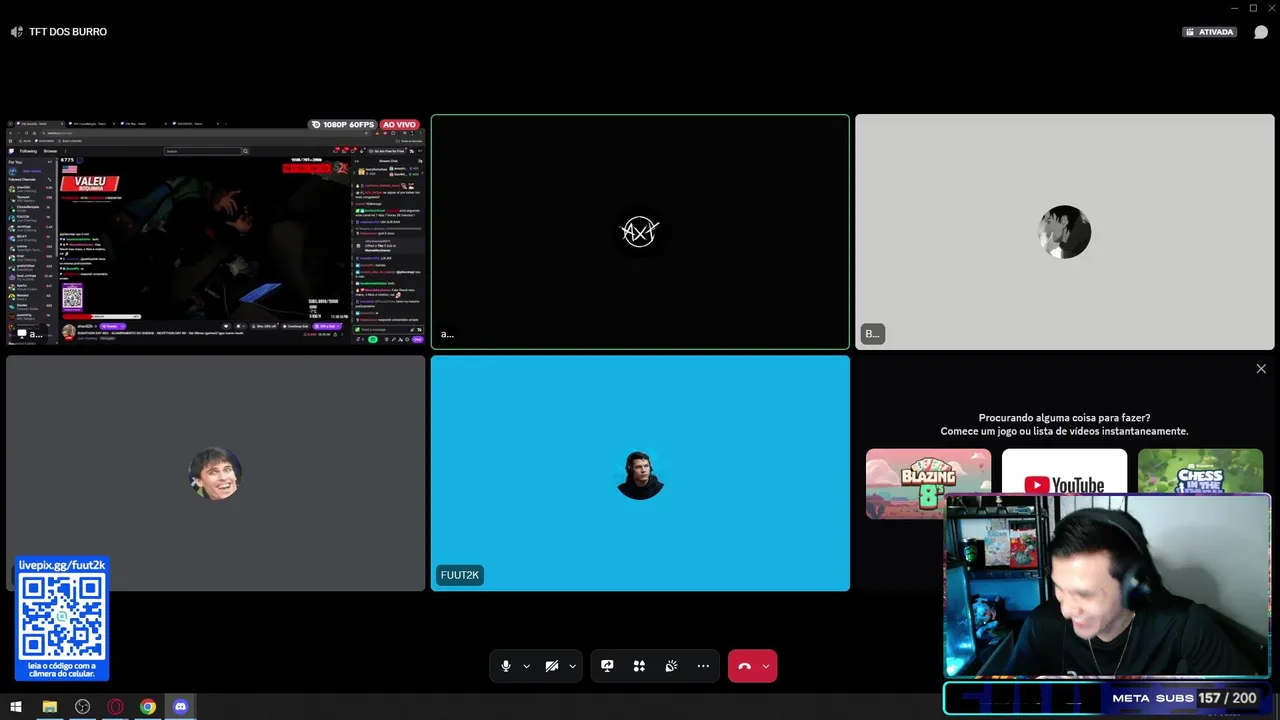
Task: Open the camera options arrow
Action: (x=573, y=666)
